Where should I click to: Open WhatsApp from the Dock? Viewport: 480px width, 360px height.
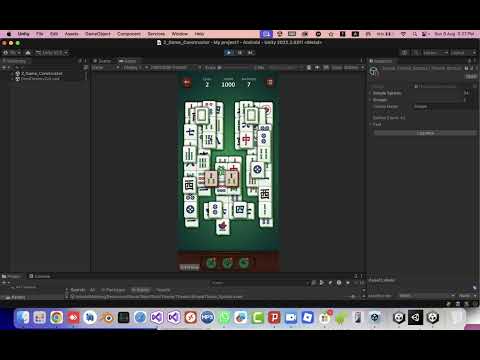(224, 318)
